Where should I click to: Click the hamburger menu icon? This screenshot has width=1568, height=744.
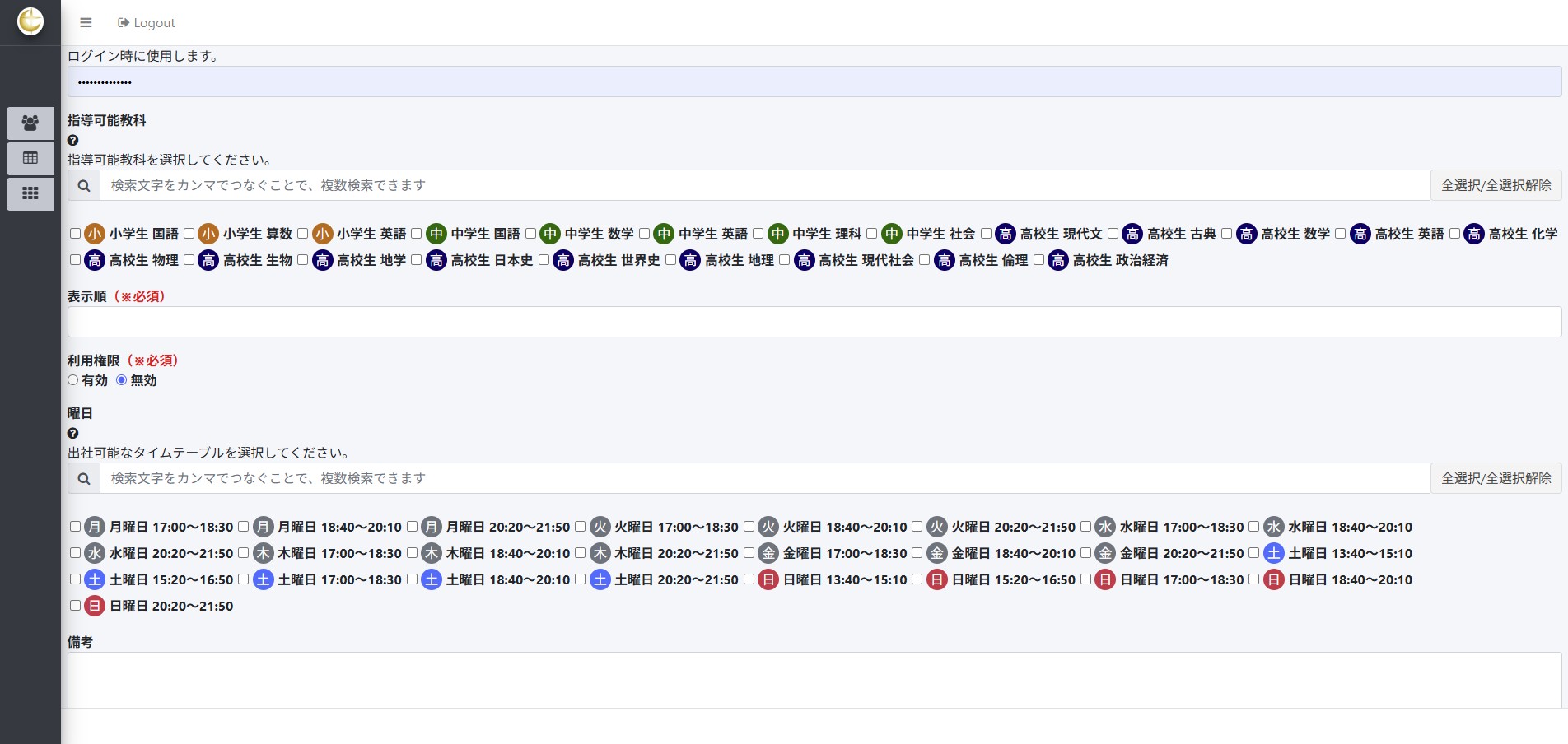point(86,23)
